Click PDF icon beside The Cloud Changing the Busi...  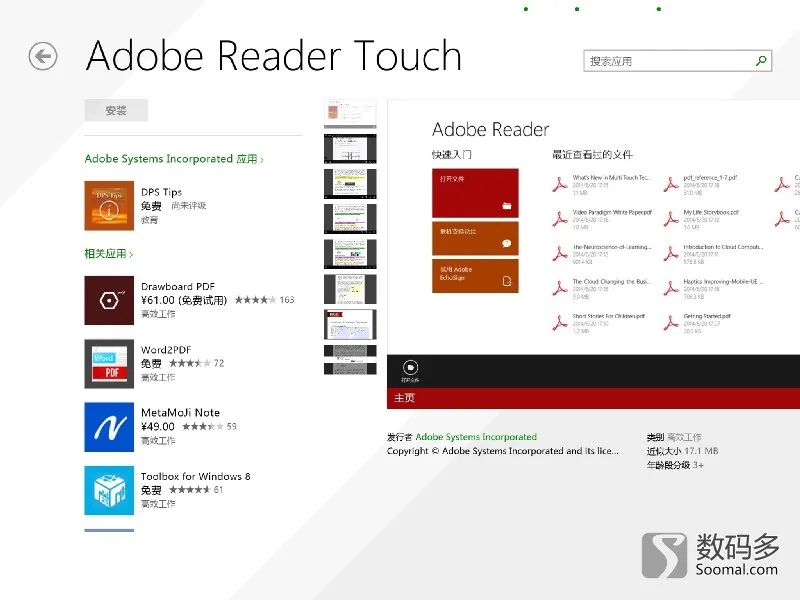pos(560,288)
